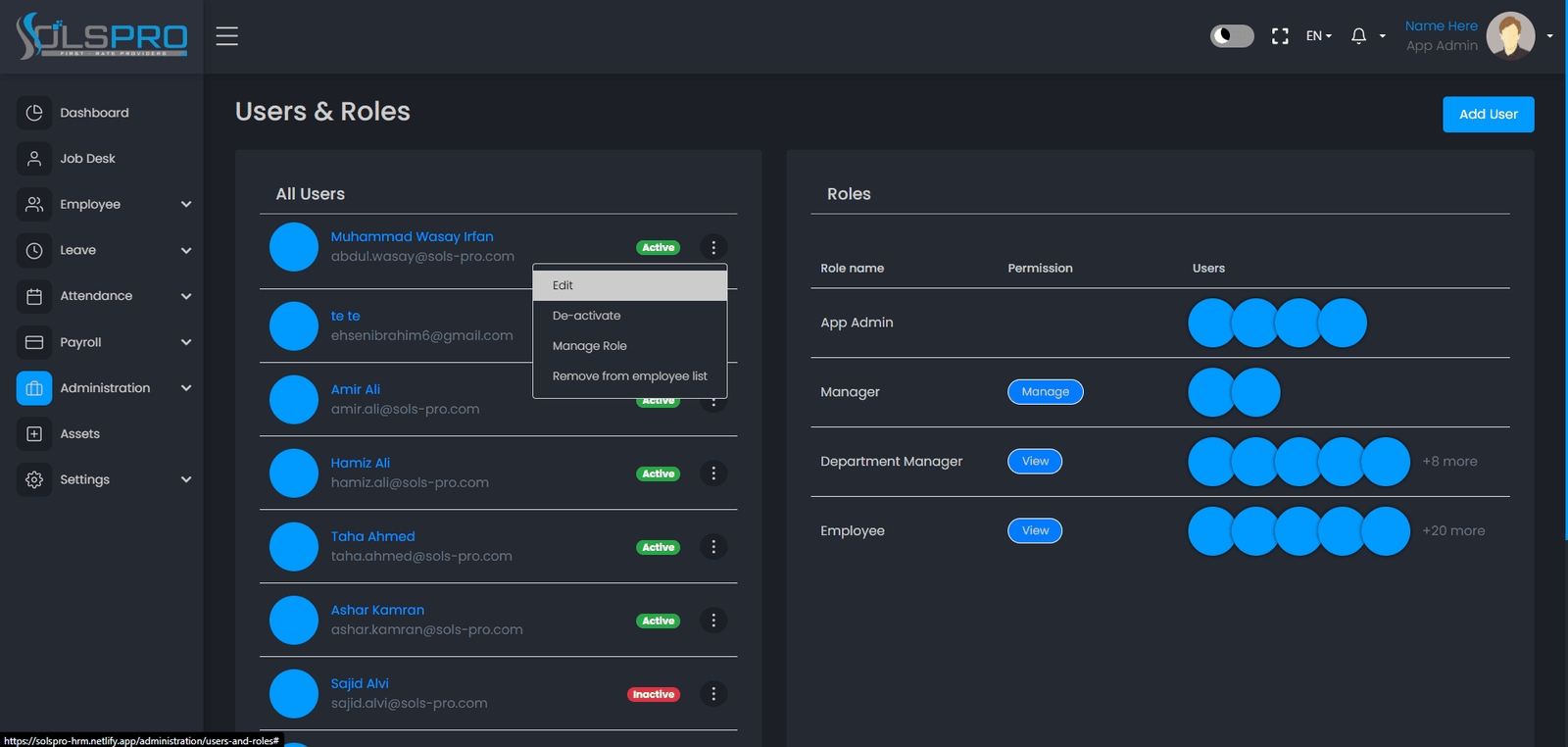Viewport: 1568px width, 747px height.
Task: Open the notifications bell
Action: (x=1358, y=36)
